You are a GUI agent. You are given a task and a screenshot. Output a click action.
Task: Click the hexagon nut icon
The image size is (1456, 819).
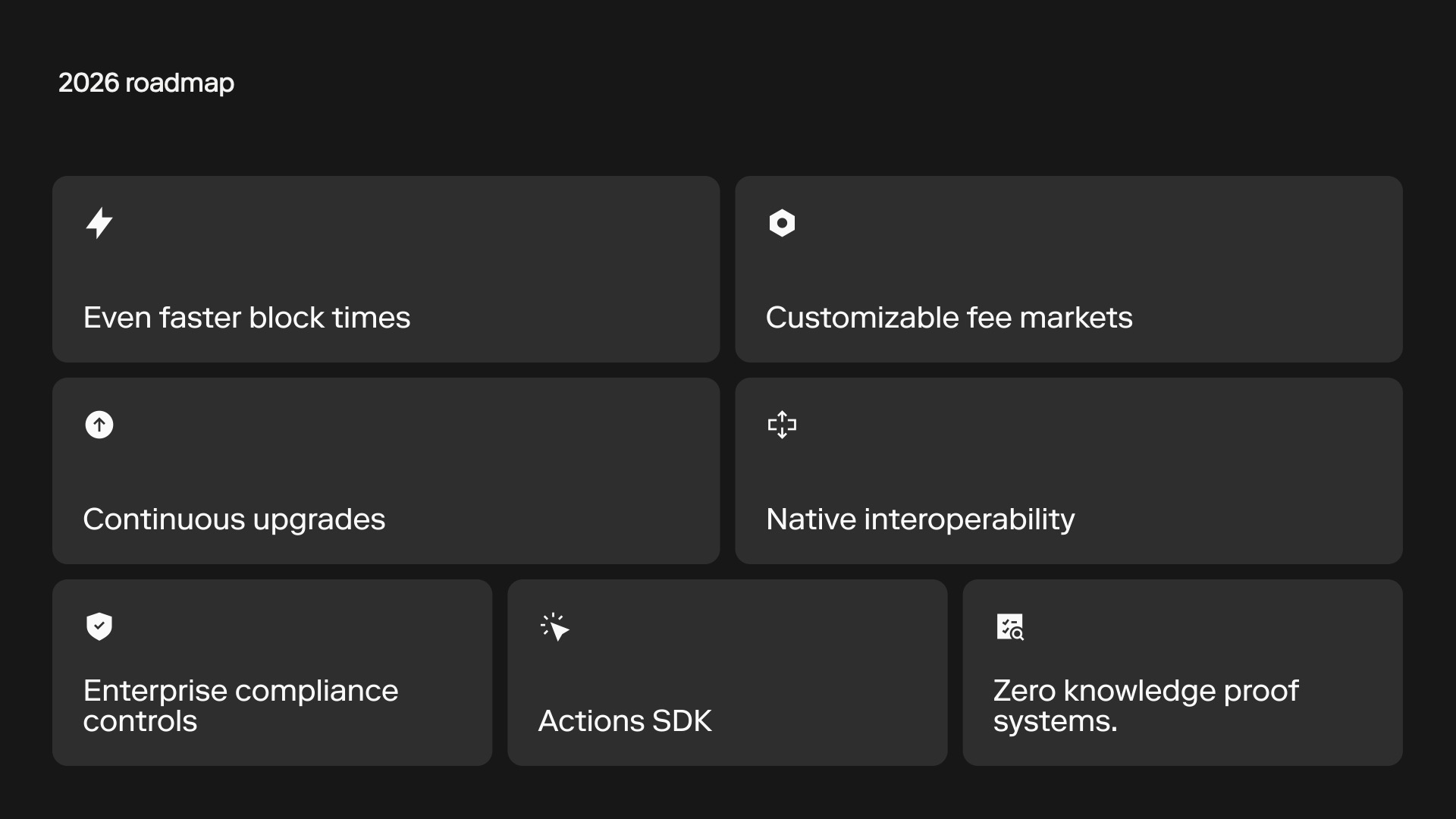[782, 223]
